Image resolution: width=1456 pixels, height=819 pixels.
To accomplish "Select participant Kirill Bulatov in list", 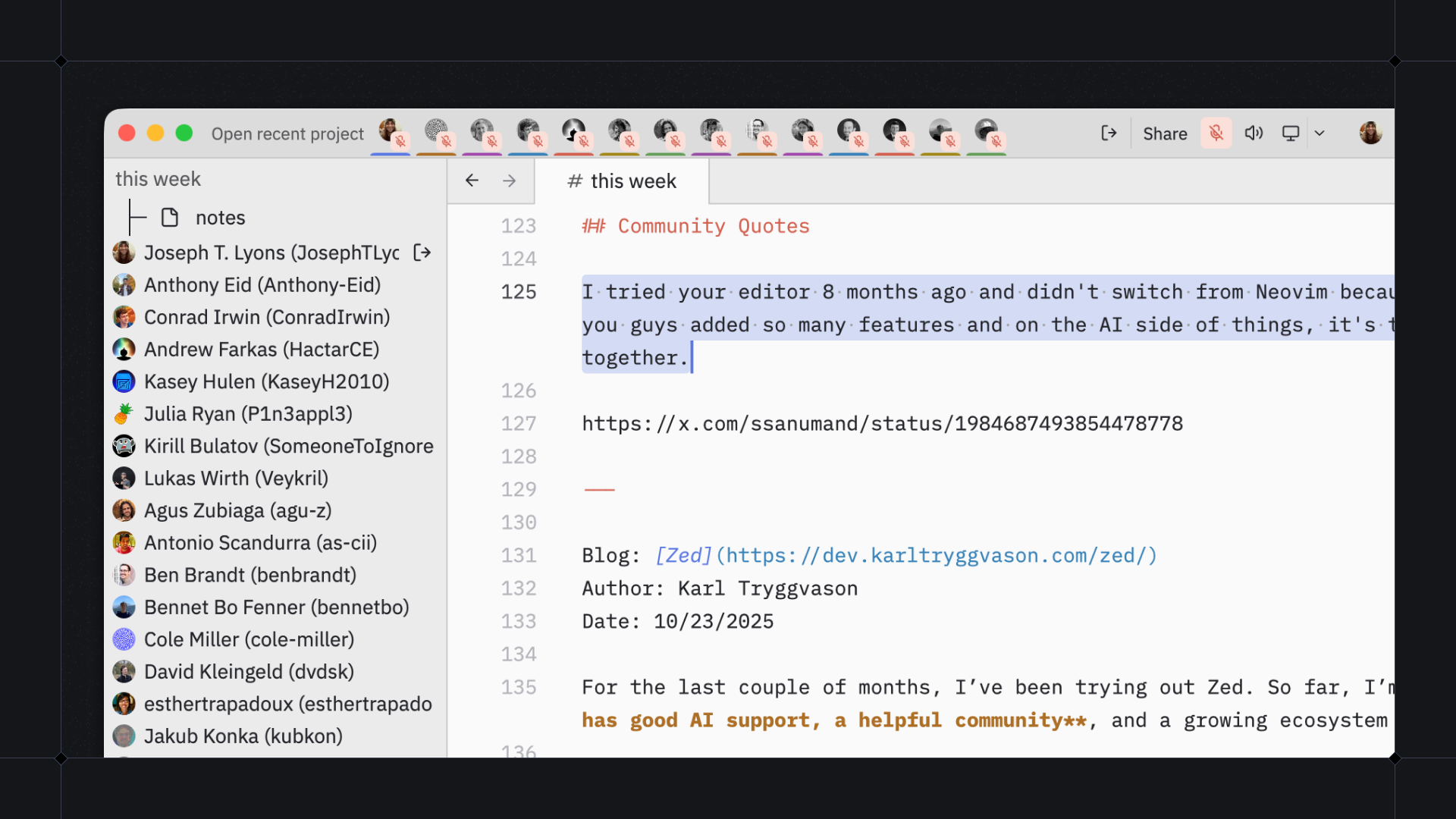I will tap(288, 446).
